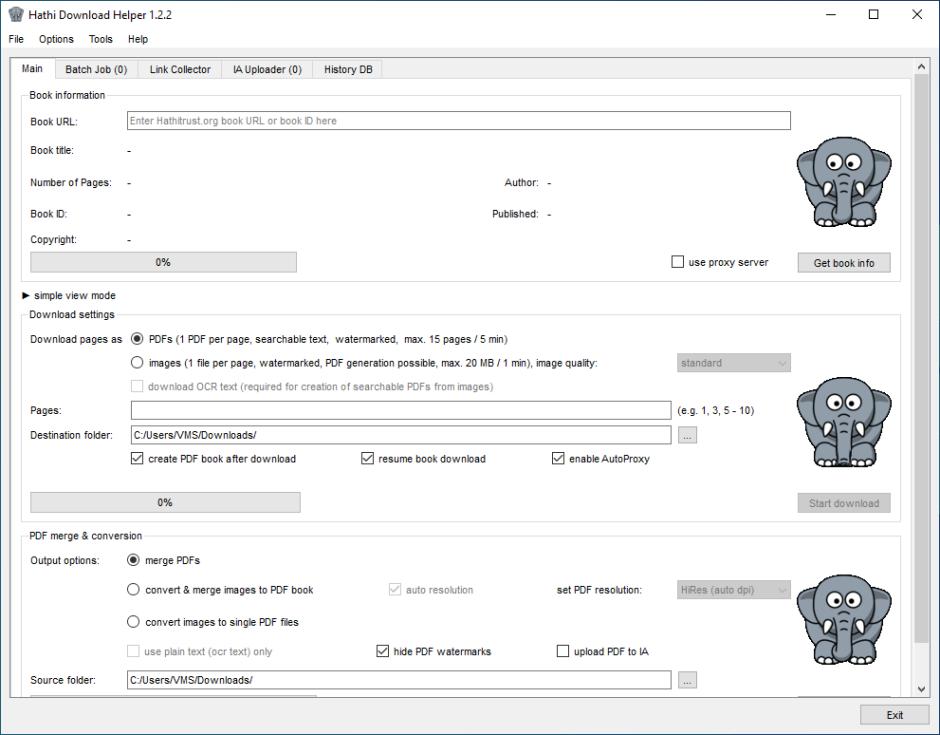Viewport: 940px width, 735px height.
Task: Click the Get book info button
Action: click(843, 263)
